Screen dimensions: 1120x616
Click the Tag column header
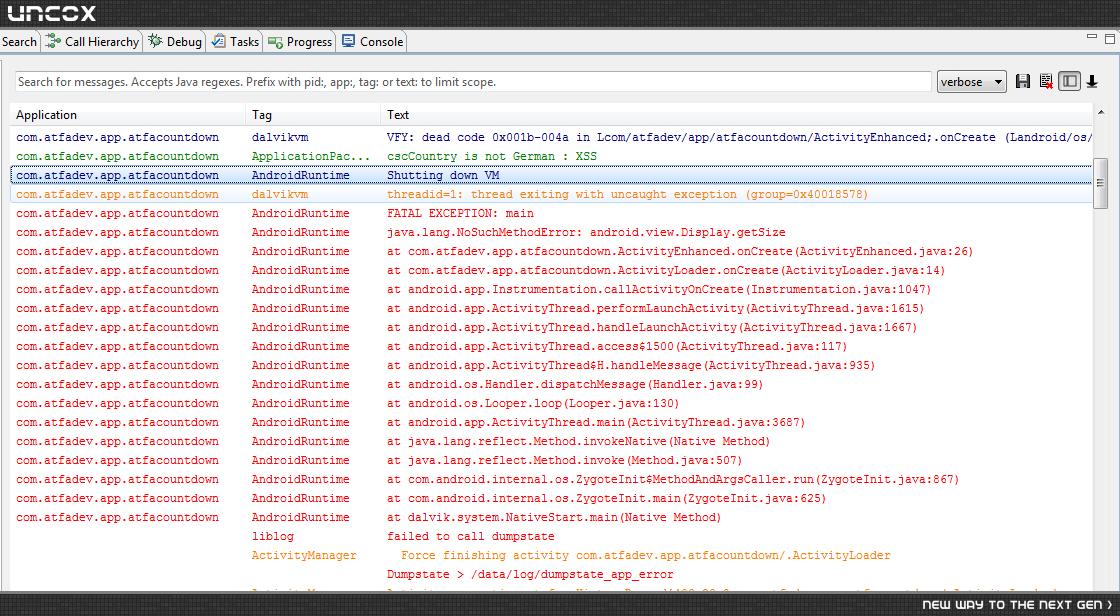point(314,114)
